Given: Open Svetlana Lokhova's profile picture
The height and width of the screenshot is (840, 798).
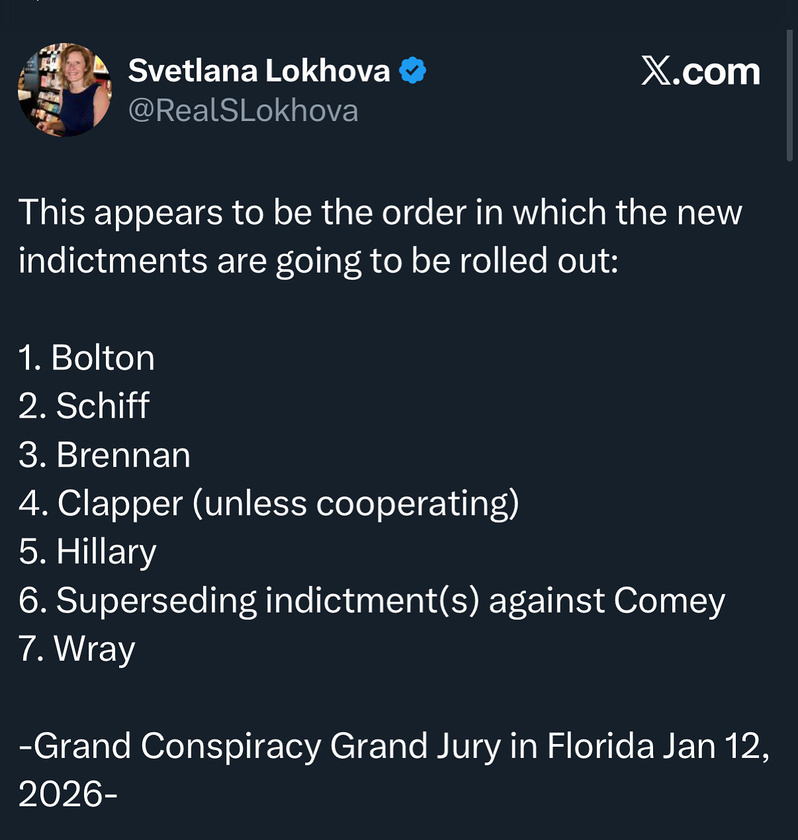Looking at the screenshot, I should click(x=64, y=89).
